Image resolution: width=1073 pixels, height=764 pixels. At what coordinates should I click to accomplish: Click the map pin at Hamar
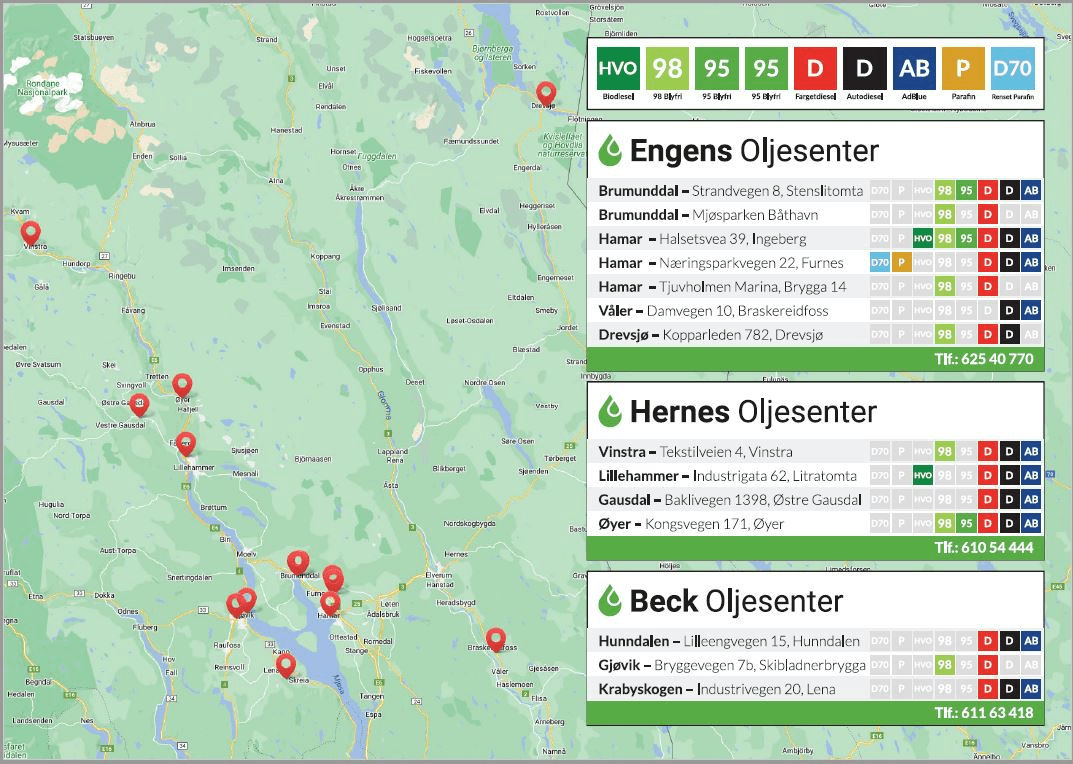(x=330, y=604)
